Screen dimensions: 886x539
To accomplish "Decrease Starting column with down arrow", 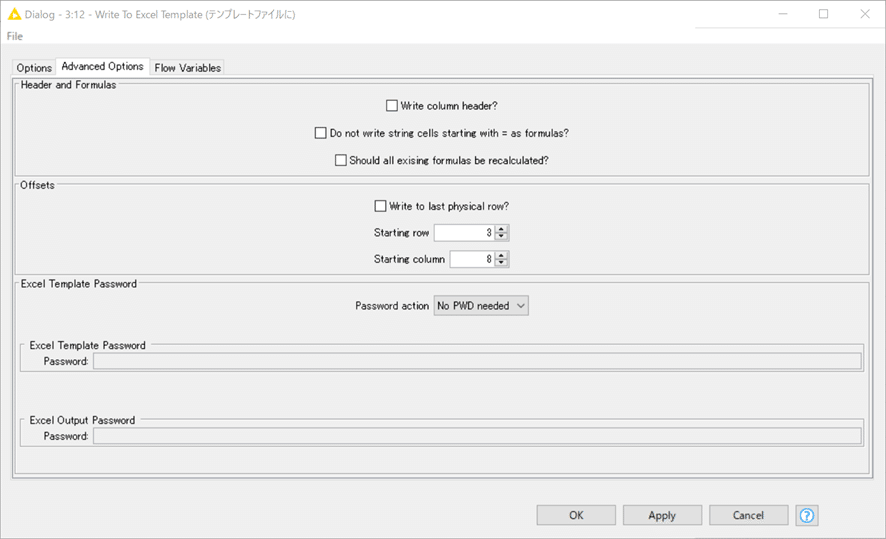I will pyautogui.click(x=502, y=263).
